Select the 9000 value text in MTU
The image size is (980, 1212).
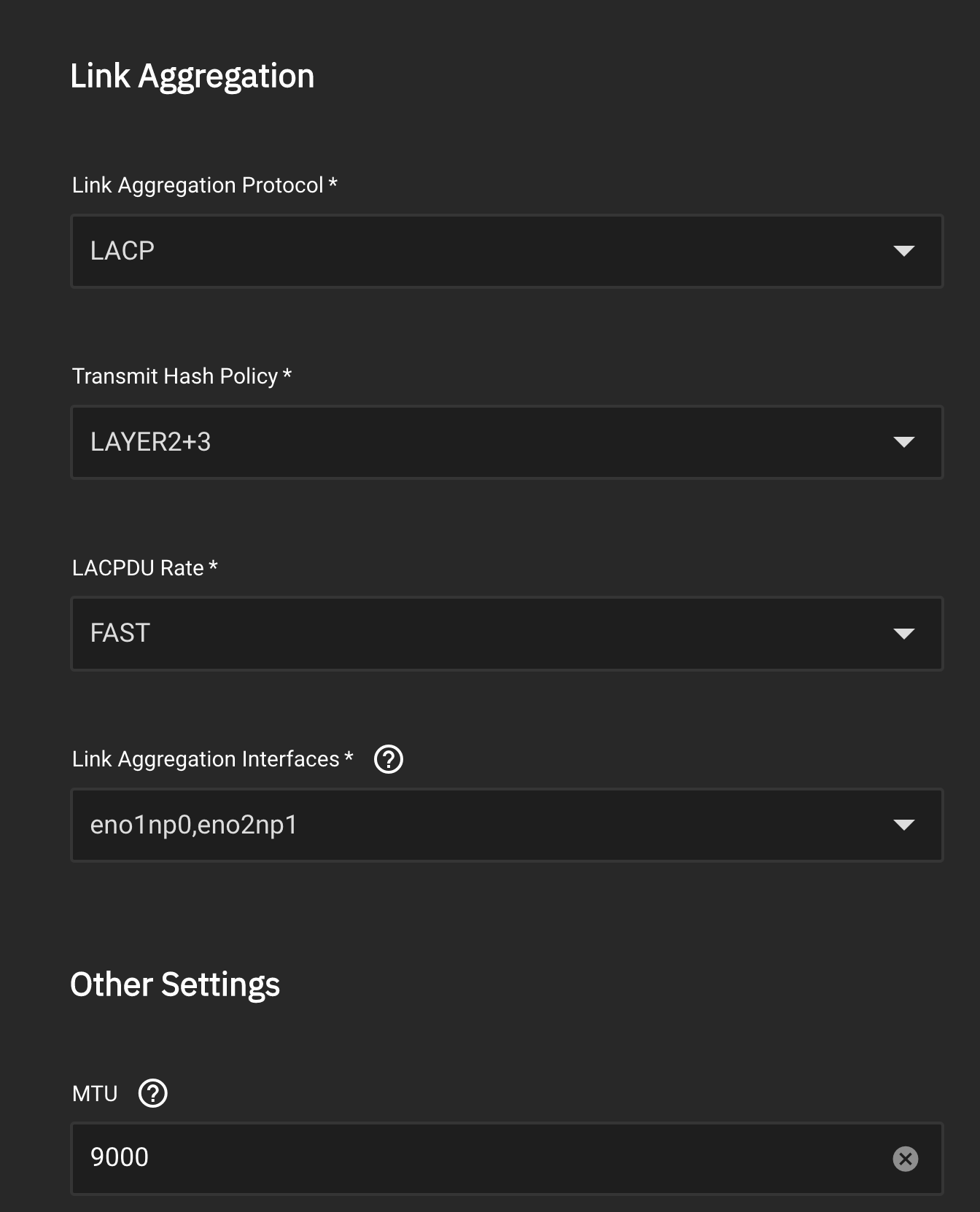120,1157
